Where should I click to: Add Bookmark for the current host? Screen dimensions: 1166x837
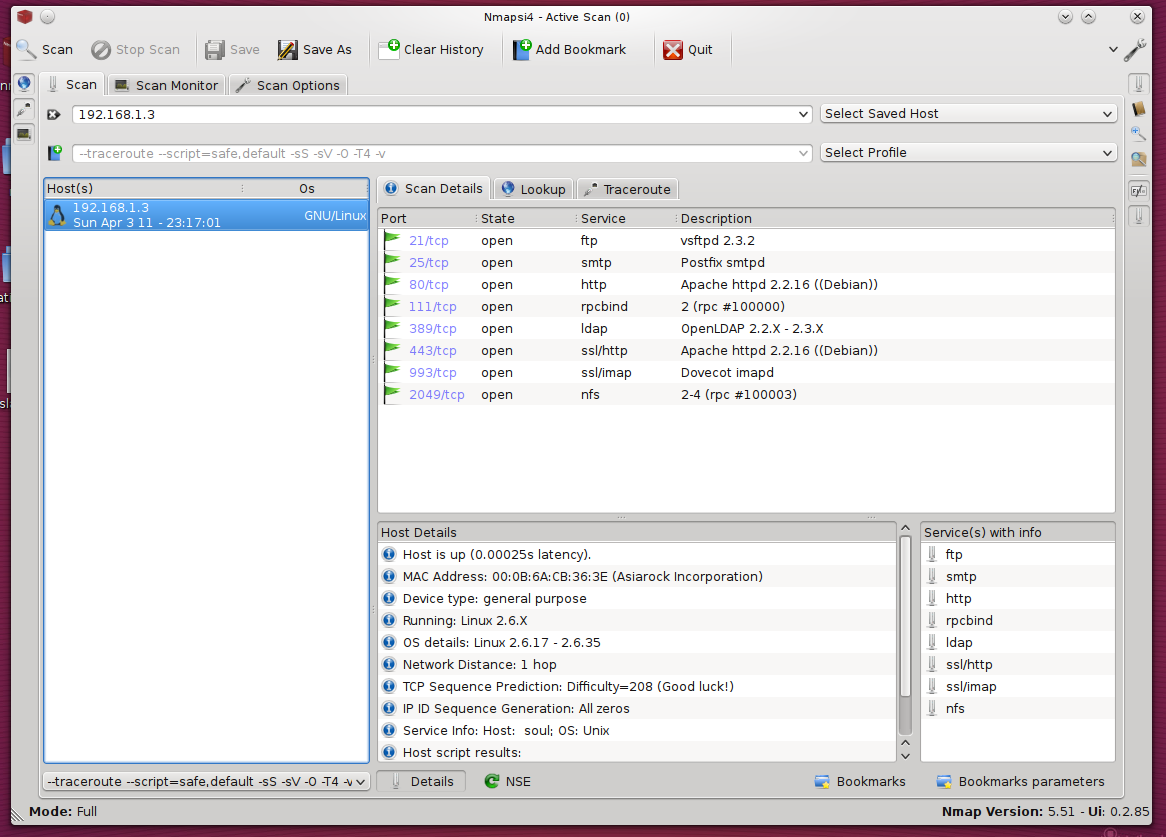click(570, 50)
